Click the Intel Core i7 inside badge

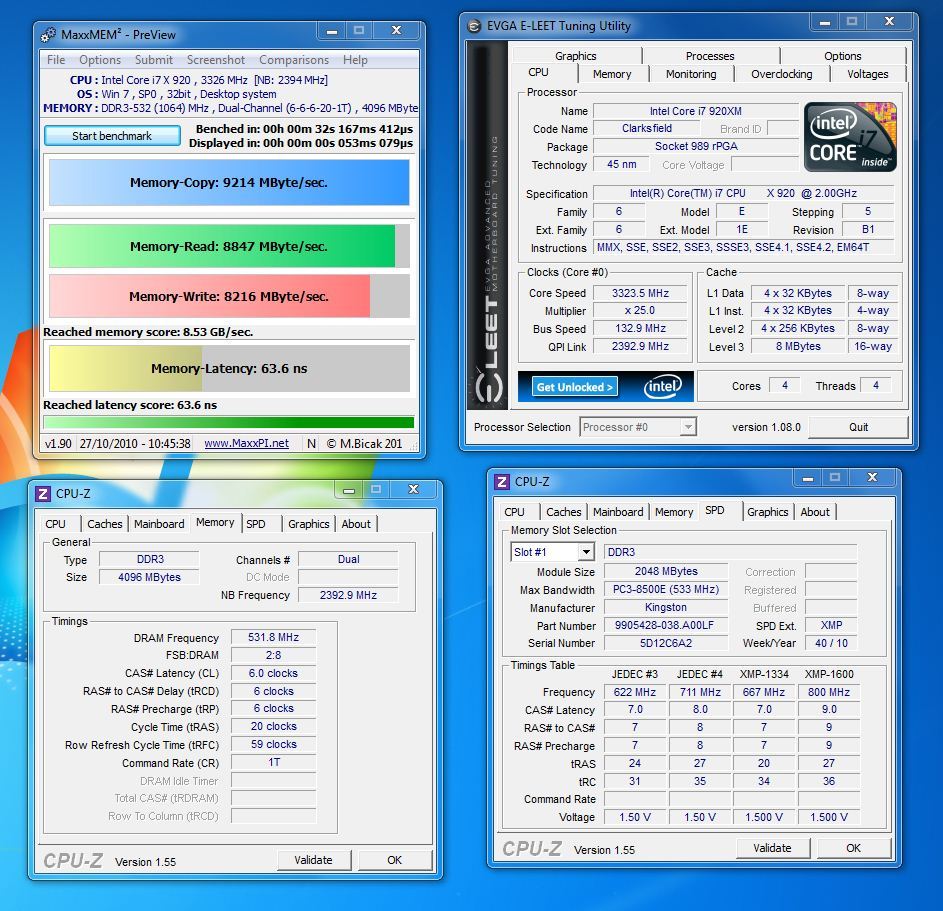click(x=850, y=137)
